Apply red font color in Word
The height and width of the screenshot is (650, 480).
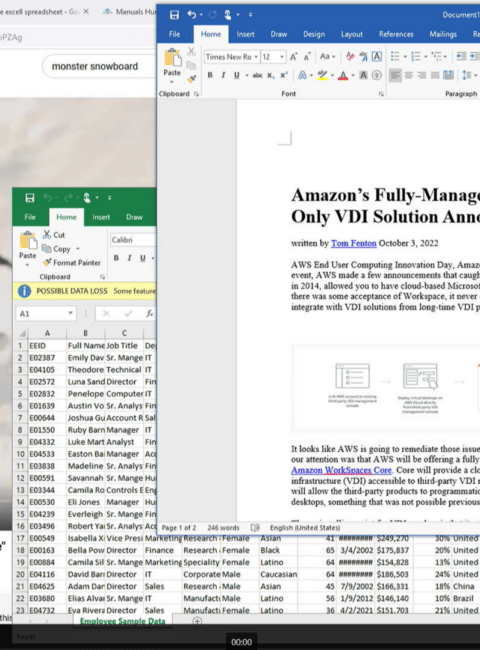coord(343,75)
